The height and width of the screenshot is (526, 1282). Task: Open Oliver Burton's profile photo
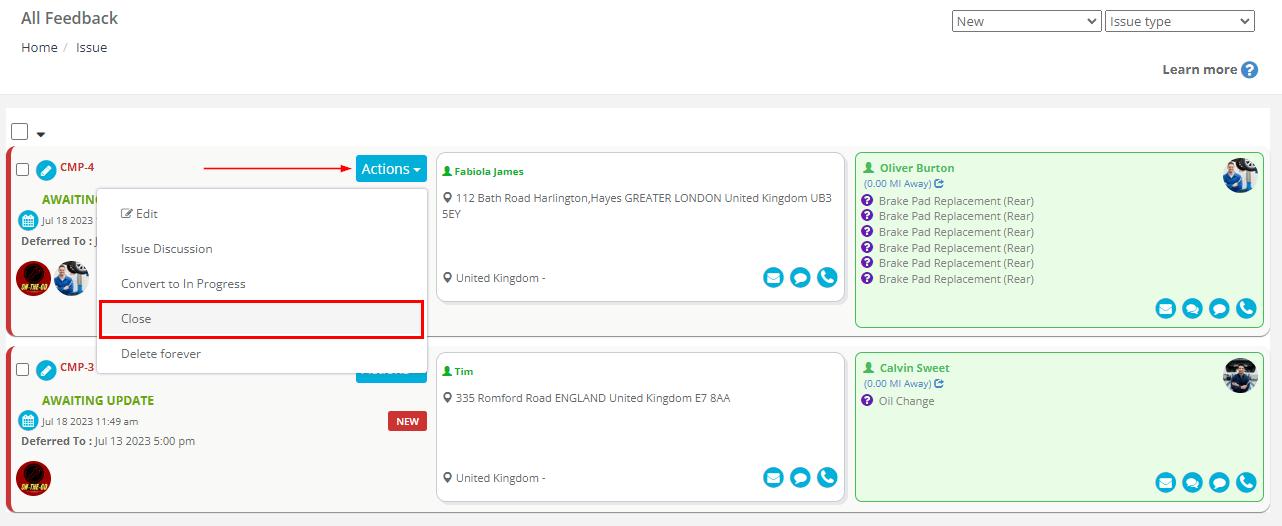(1240, 175)
